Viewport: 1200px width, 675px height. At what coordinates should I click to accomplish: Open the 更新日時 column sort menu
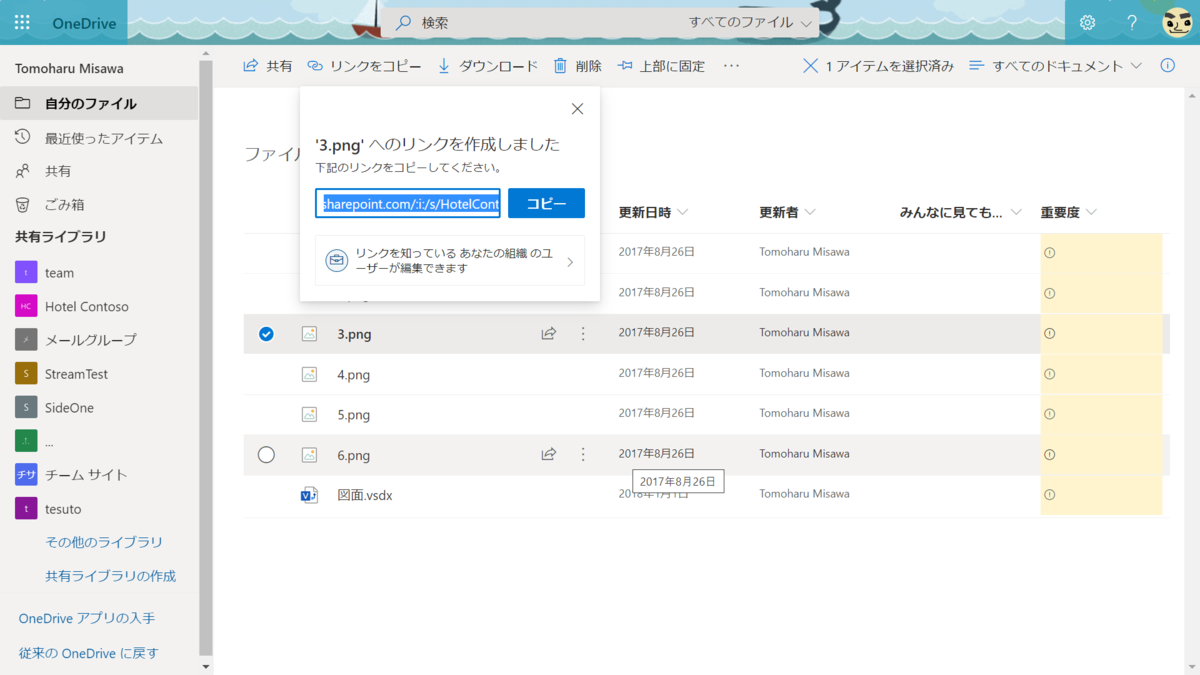click(x=654, y=212)
